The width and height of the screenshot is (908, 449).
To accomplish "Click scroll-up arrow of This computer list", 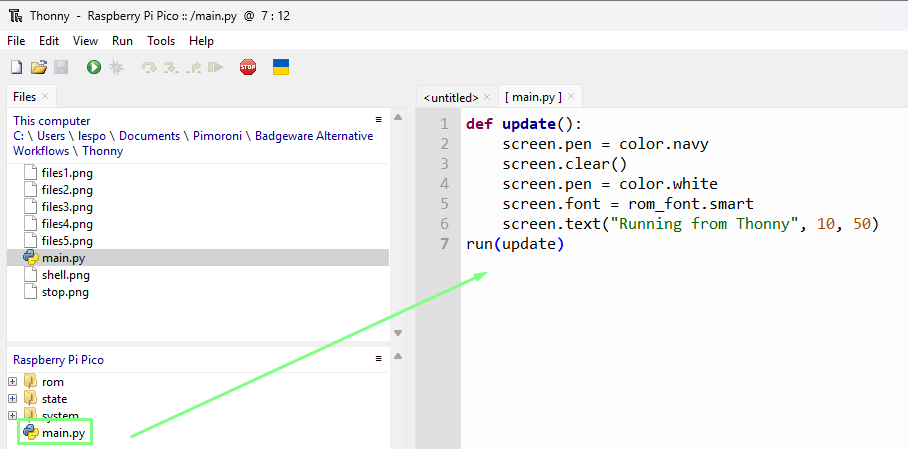I will pyautogui.click(x=398, y=117).
